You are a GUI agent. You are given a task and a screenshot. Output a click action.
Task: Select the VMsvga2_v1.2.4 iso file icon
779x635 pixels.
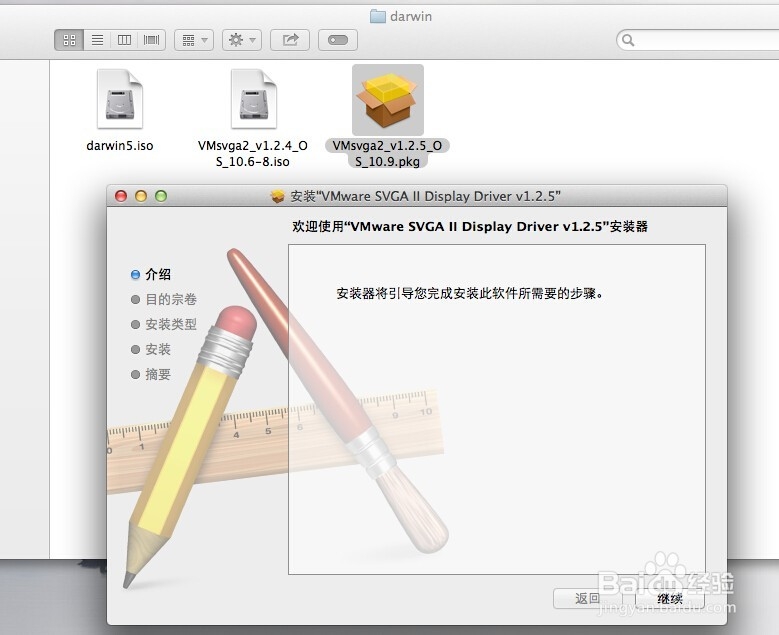pos(253,99)
